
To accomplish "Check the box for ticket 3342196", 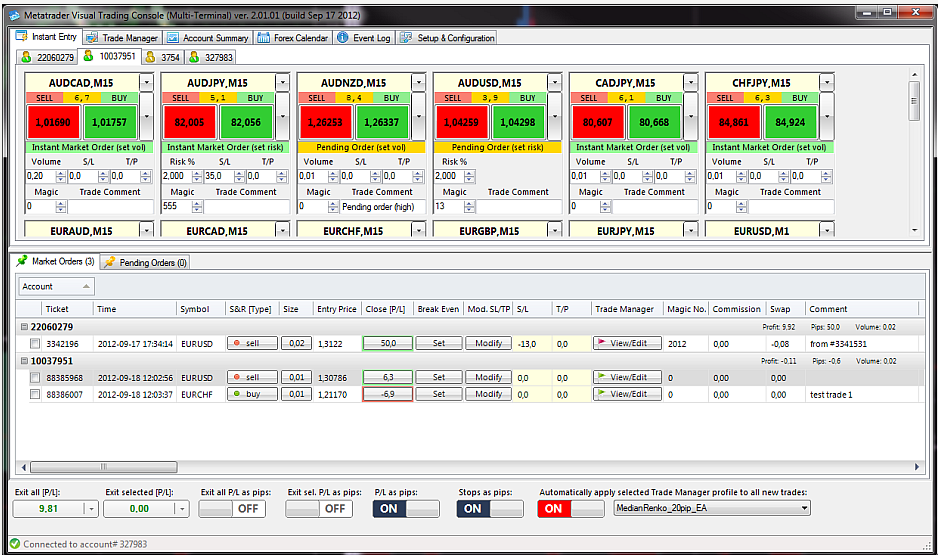I will 35,344.
